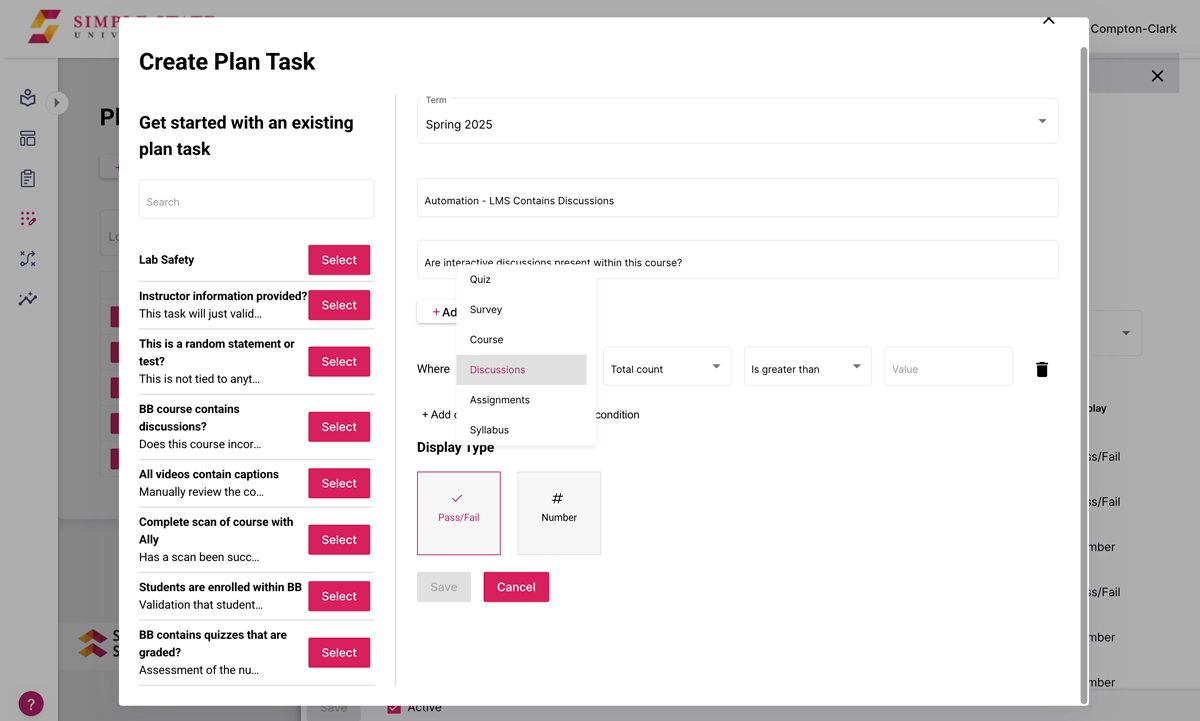The image size is (1200, 721).
Task: Choose Syllabus from the open menu
Action: pyautogui.click(x=489, y=429)
